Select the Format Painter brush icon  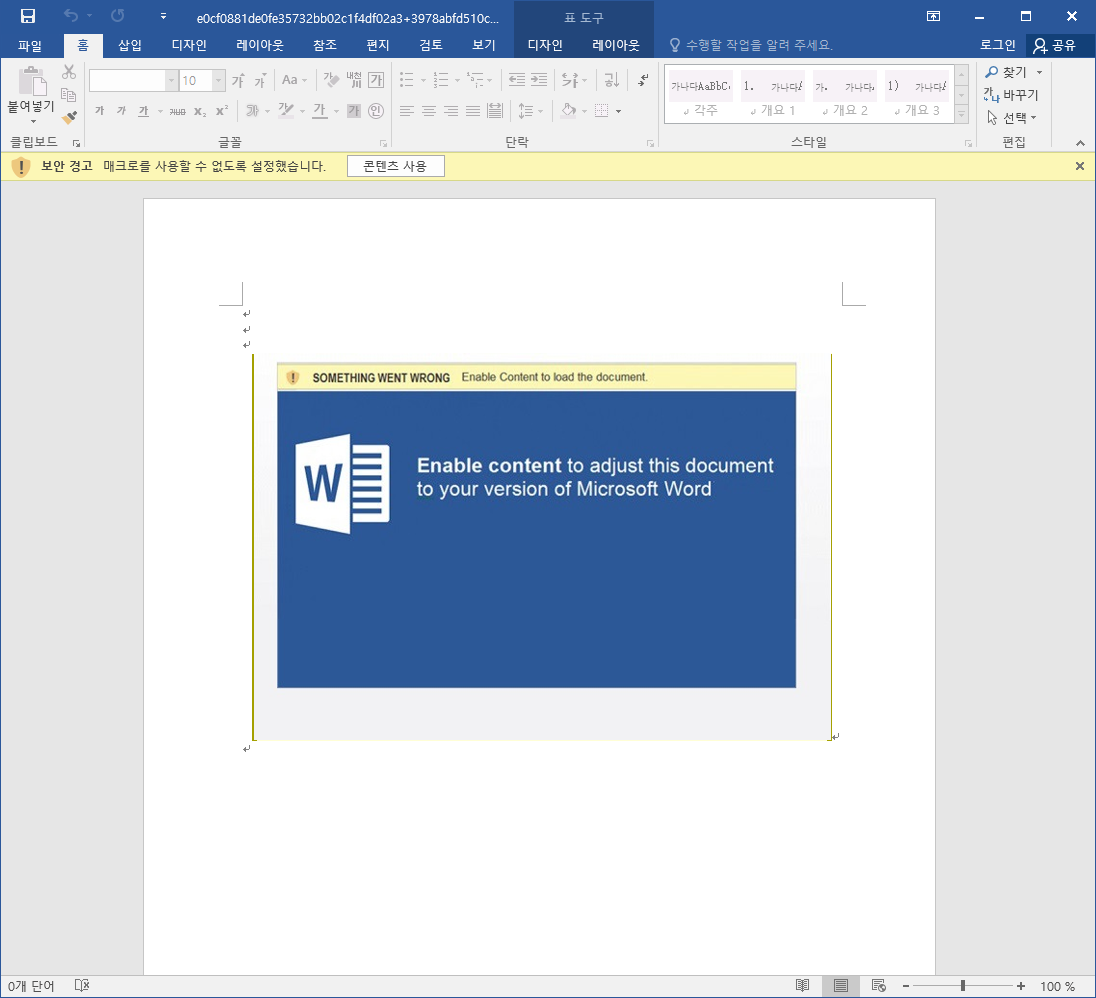[68, 117]
